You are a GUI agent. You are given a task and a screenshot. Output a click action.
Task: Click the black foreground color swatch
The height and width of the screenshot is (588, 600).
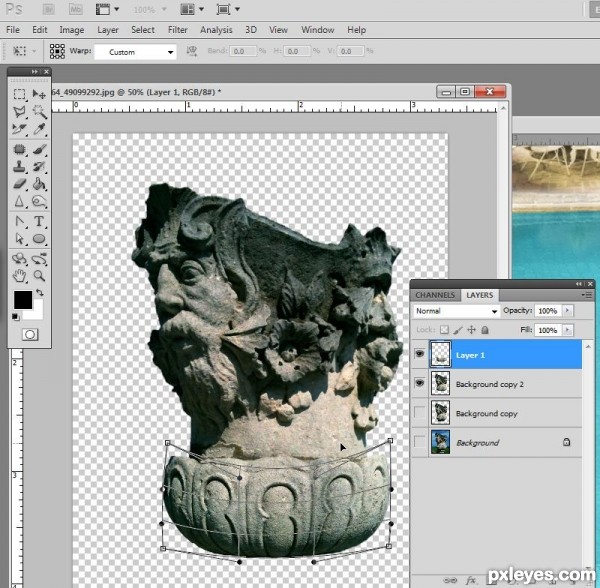point(23,300)
